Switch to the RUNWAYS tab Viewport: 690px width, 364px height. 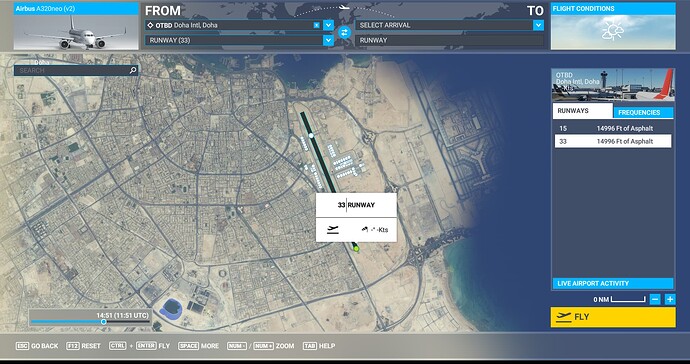582,111
